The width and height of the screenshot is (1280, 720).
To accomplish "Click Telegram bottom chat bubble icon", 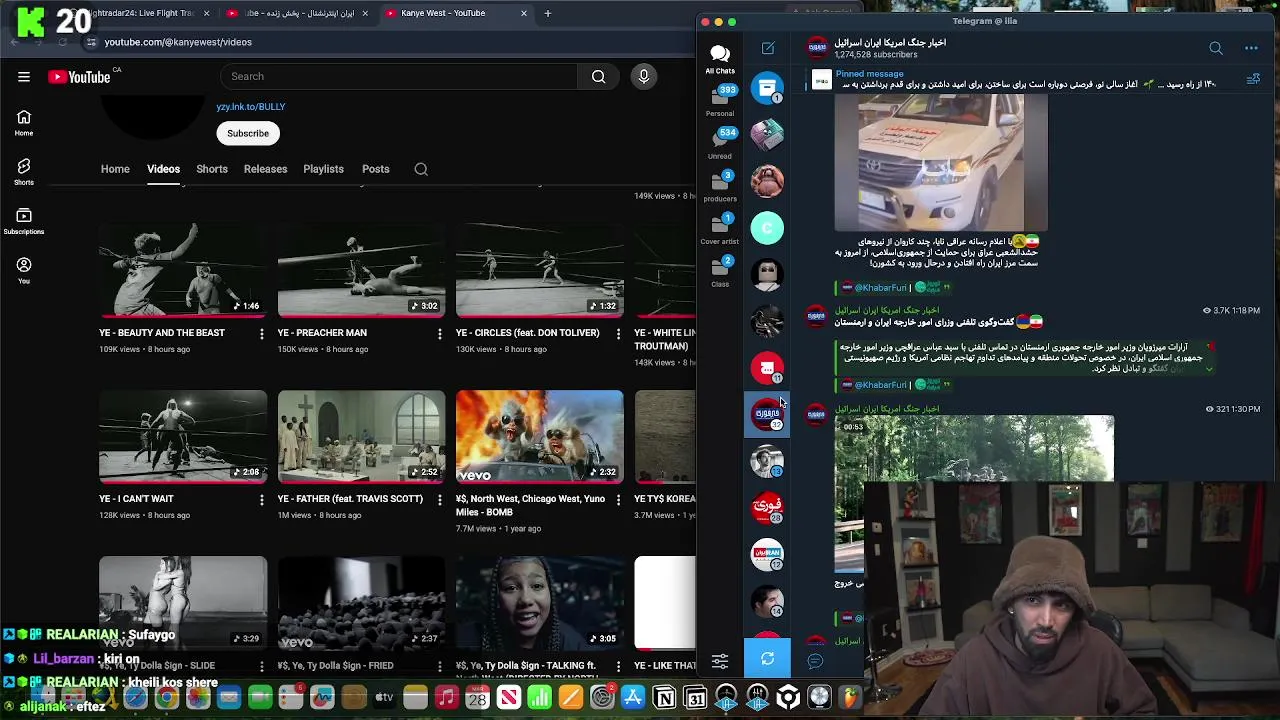I will pyautogui.click(x=815, y=660).
